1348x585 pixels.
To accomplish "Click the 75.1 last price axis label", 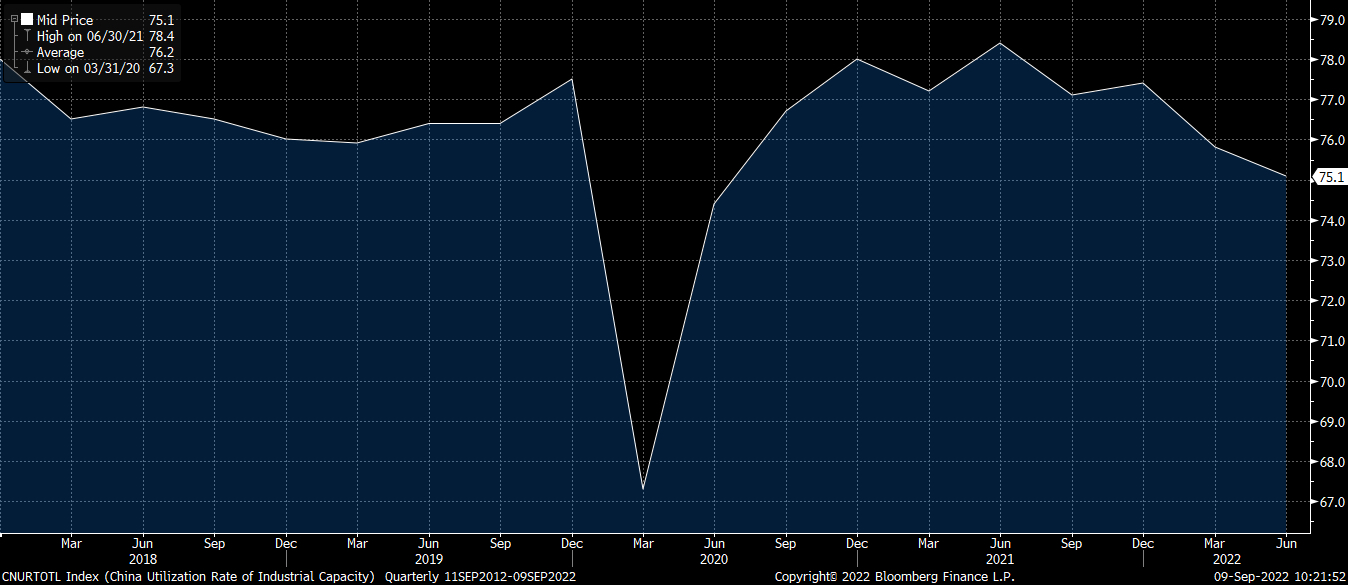I will tap(1331, 177).
